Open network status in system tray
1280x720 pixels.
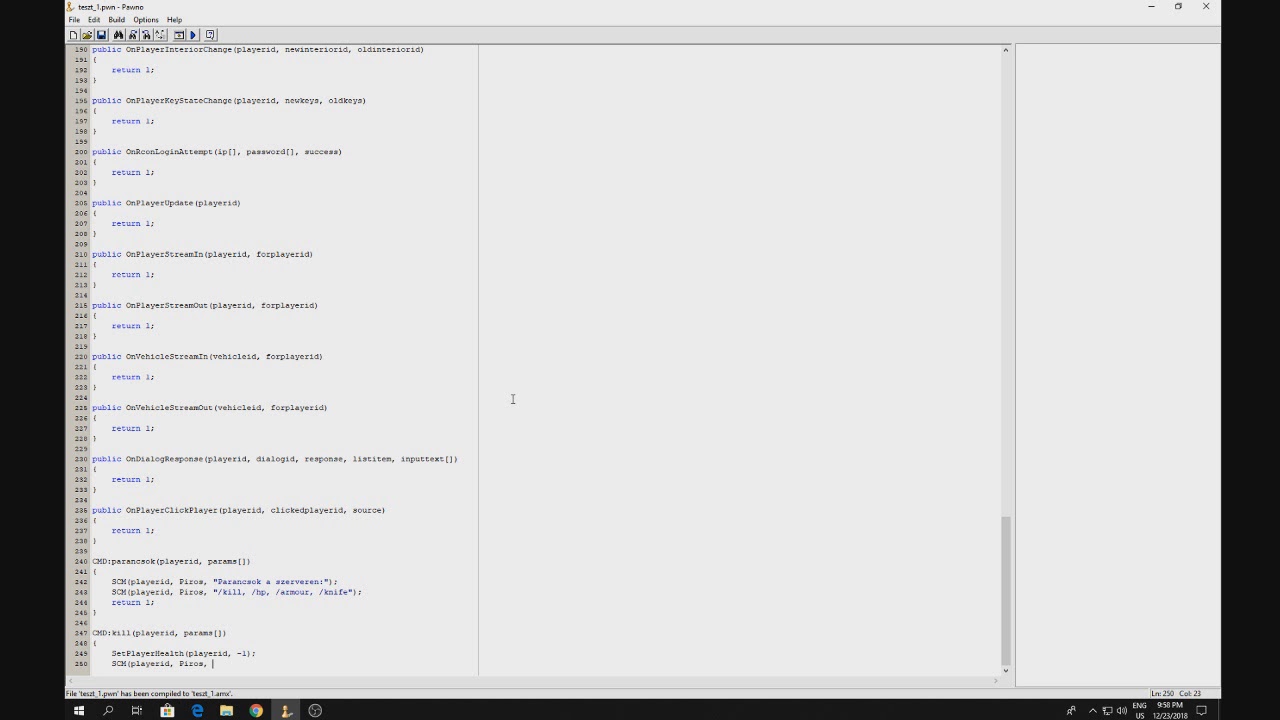pyautogui.click(x=1107, y=711)
